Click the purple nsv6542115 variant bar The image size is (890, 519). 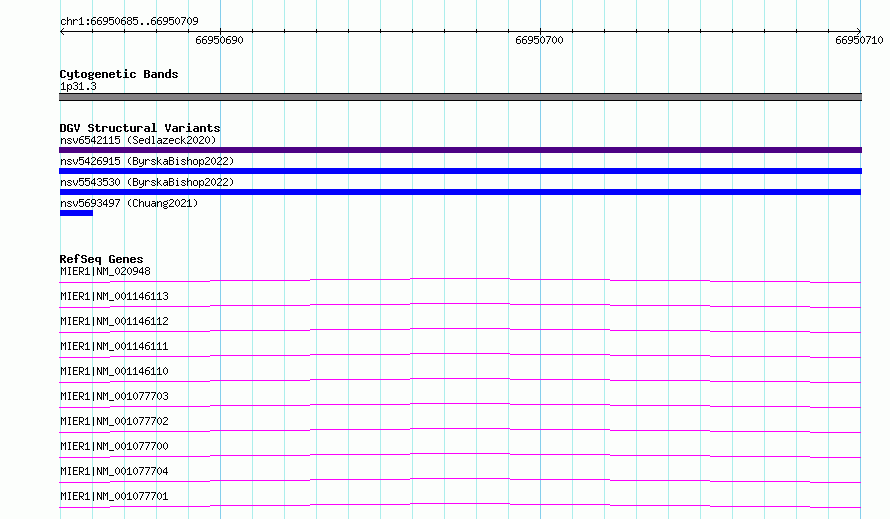coord(460,150)
